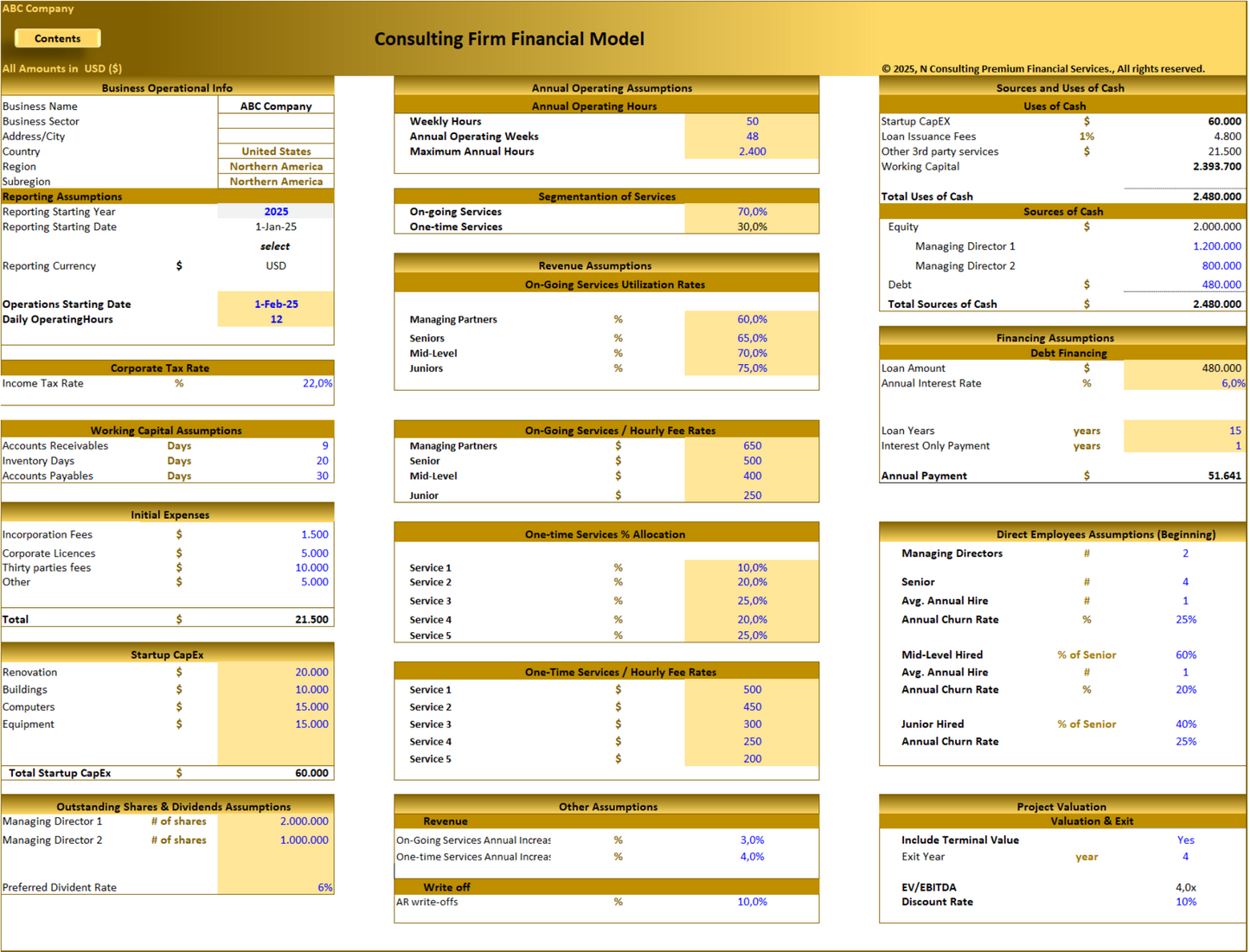Select the Weekly Hours value 50

pyautogui.click(x=752, y=122)
